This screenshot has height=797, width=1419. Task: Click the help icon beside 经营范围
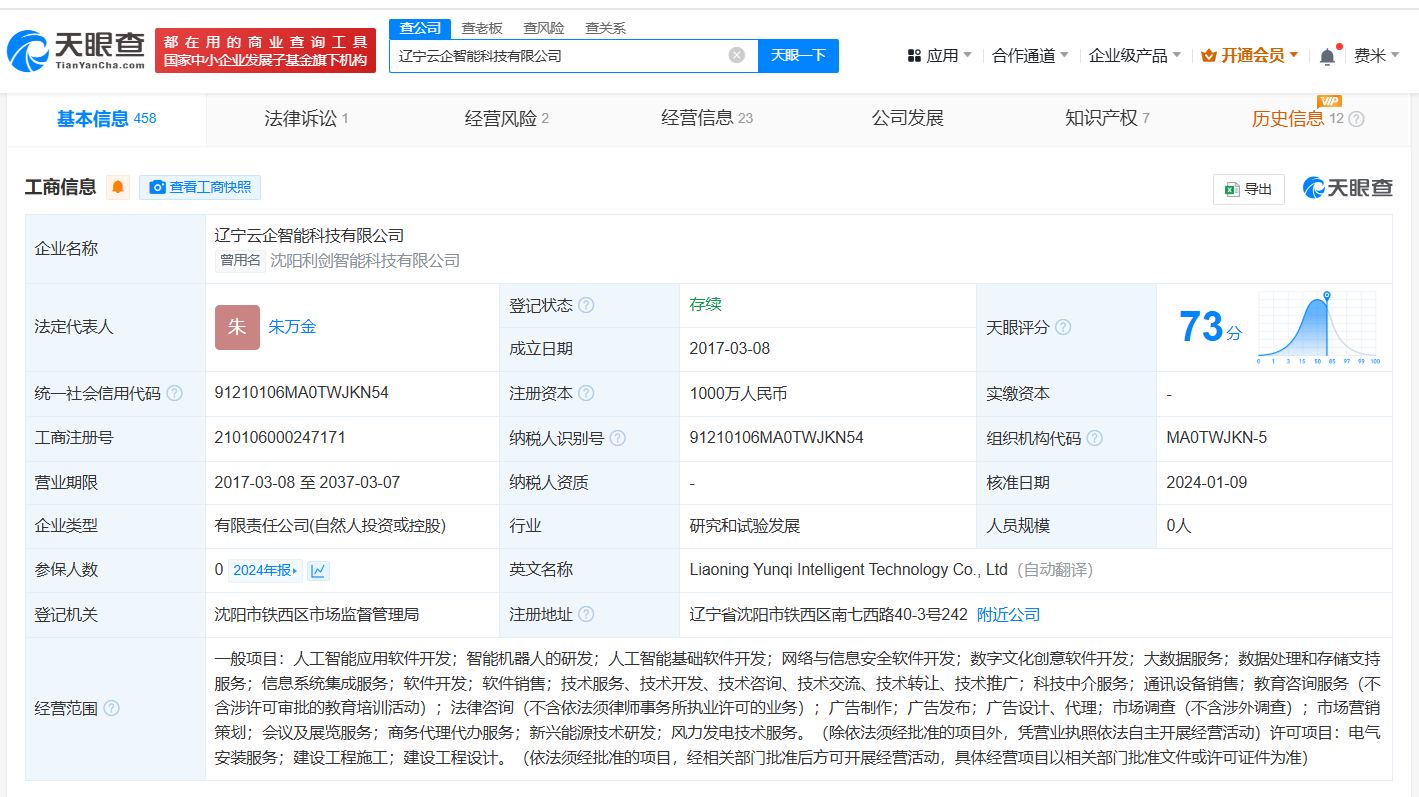pyautogui.click(x=111, y=708)
